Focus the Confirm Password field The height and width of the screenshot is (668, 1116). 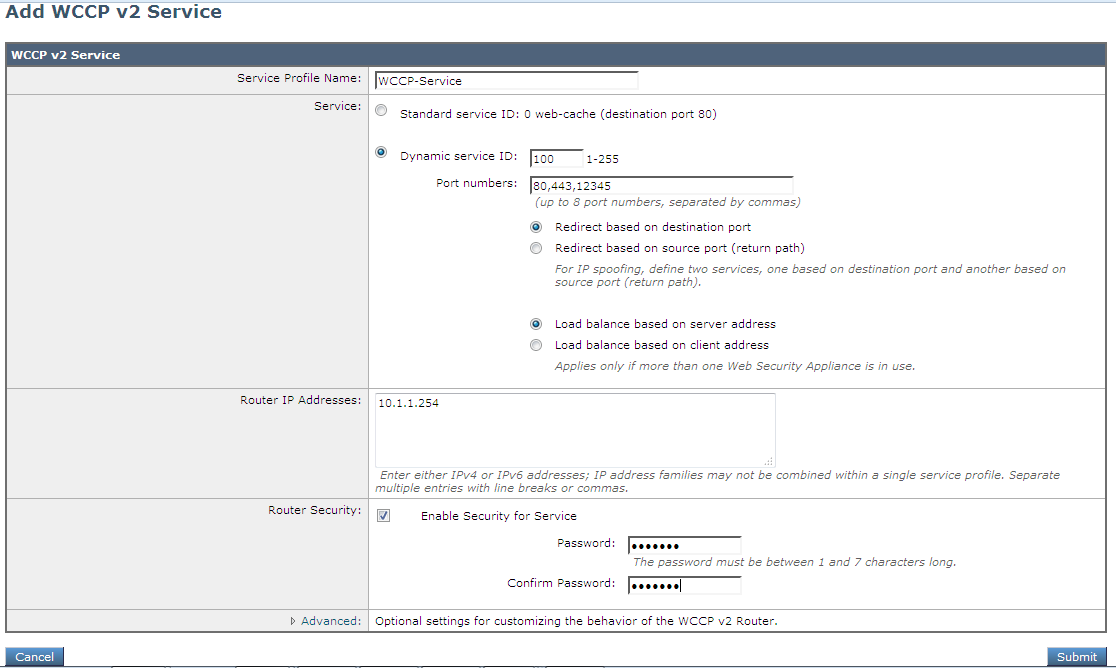tap(684, 585)
